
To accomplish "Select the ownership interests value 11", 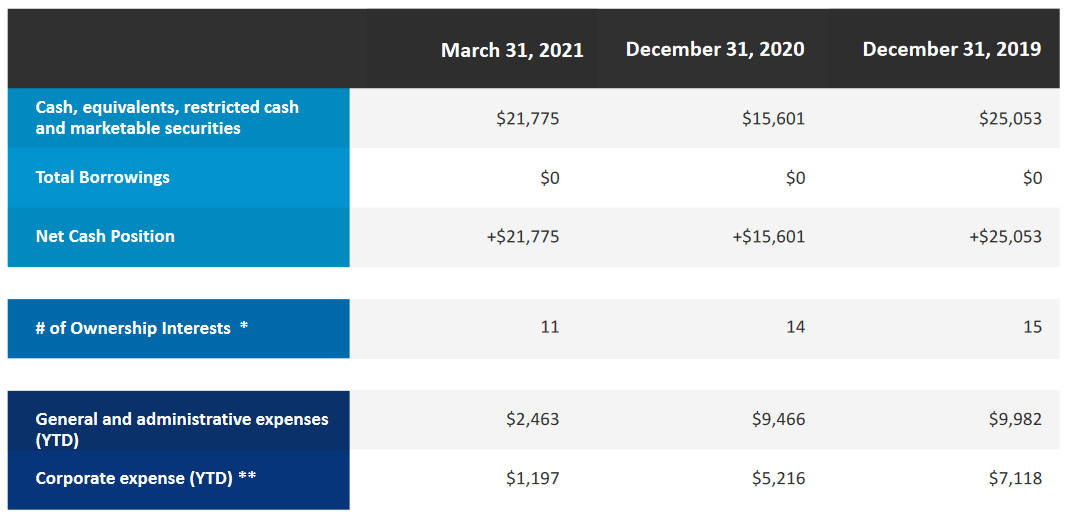I will tap(549, 327).
